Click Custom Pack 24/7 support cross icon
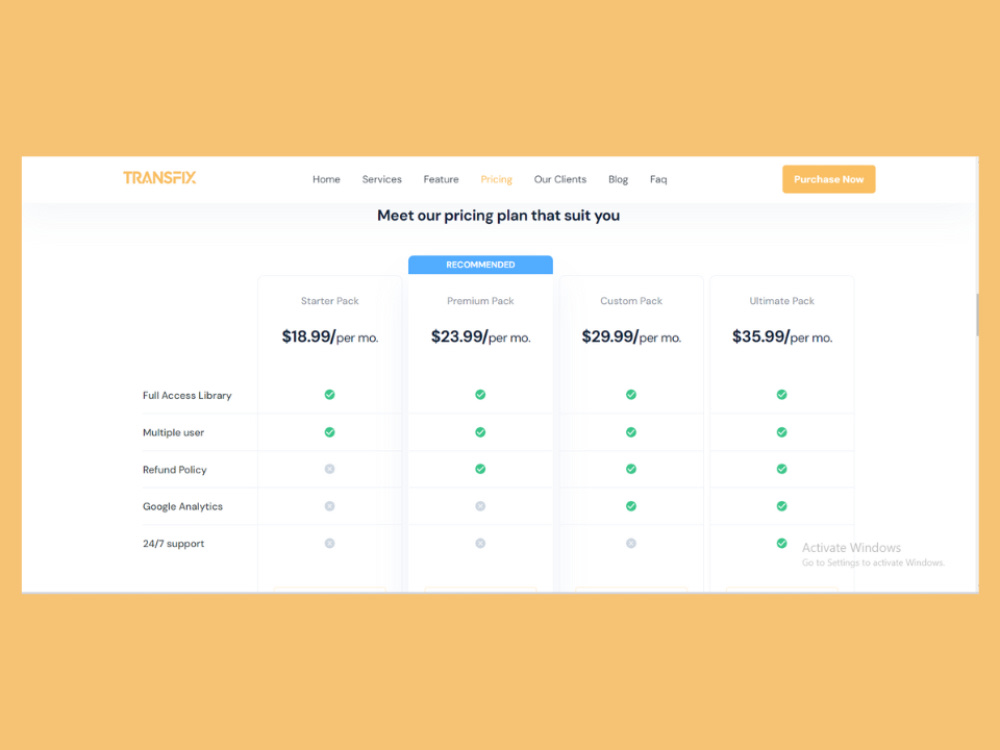 pos(631,543)
